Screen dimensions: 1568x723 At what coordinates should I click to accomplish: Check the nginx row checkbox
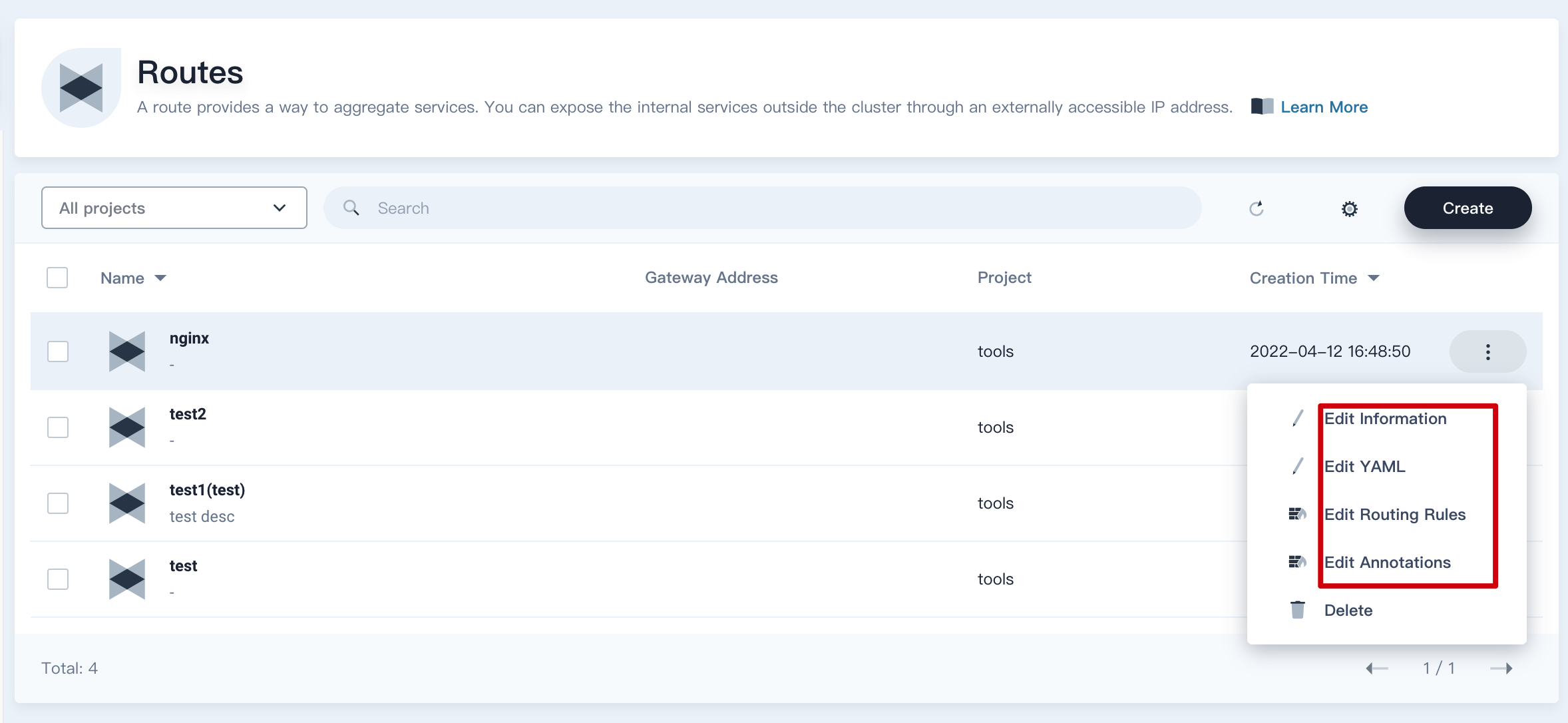pos(58,352)
